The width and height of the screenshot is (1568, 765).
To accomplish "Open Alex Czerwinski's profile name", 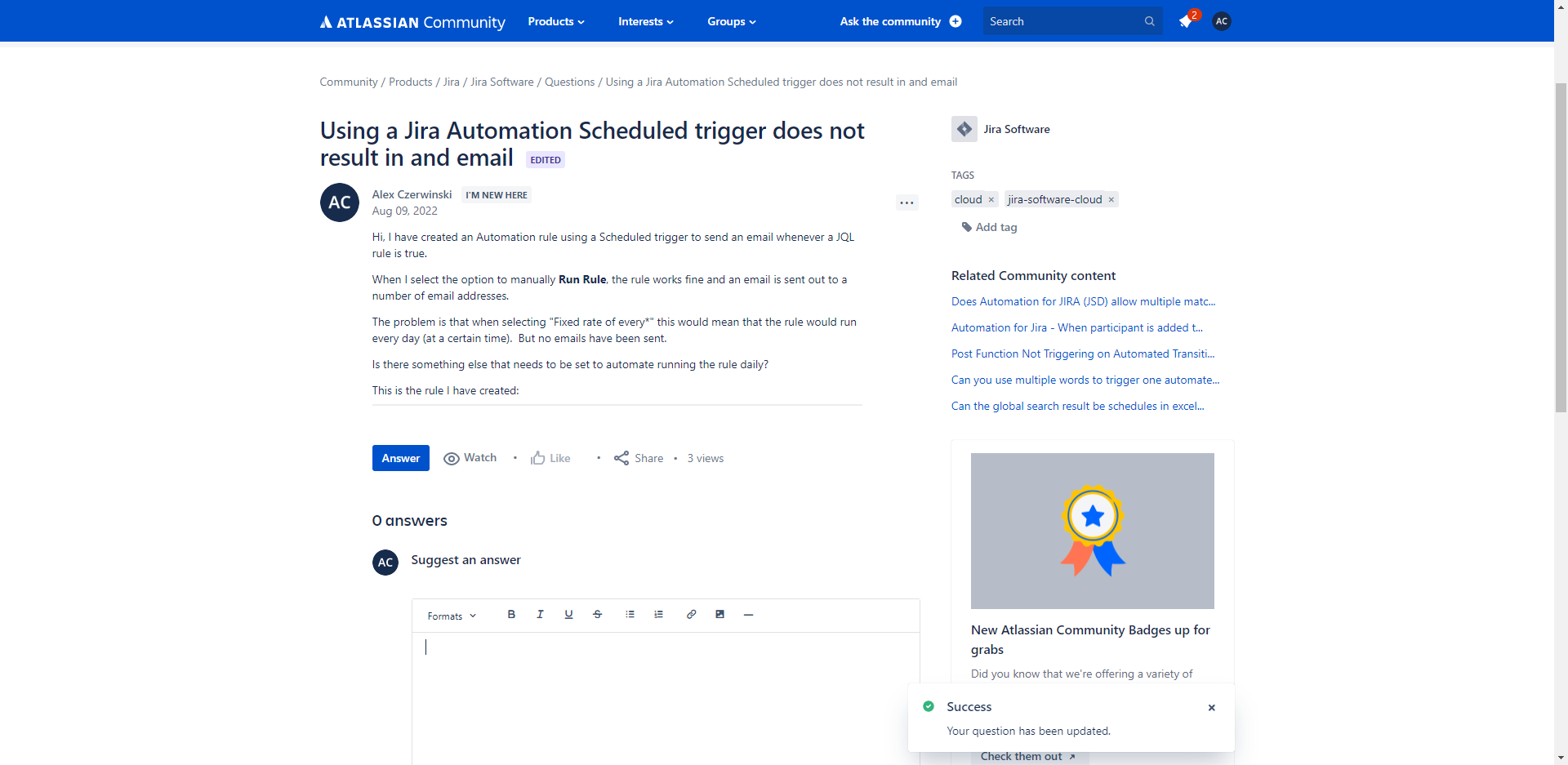I will click(412, 194).
